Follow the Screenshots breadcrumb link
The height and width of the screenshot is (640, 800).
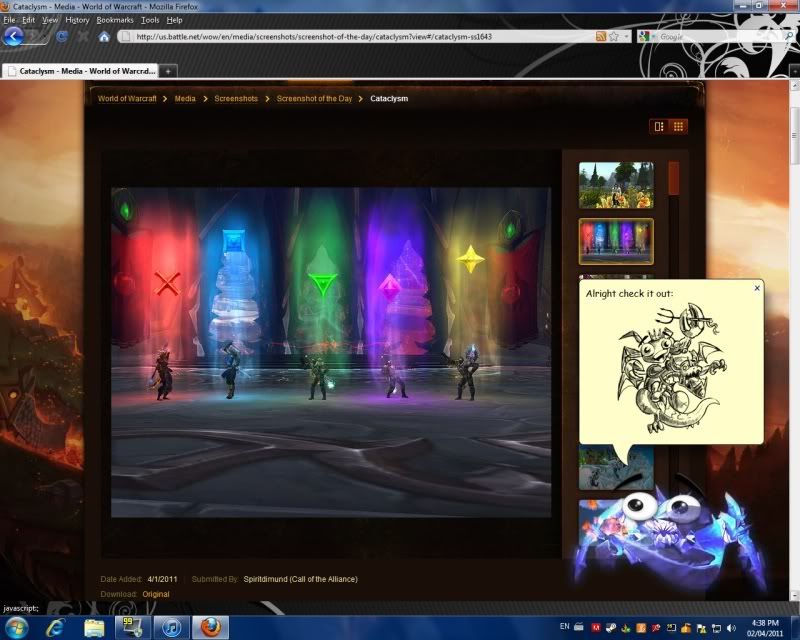(236, 99)
